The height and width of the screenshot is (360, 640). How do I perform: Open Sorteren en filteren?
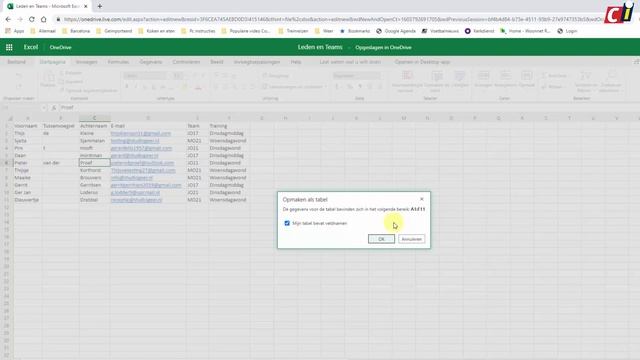pyautogui.click(x=586, y=81)
